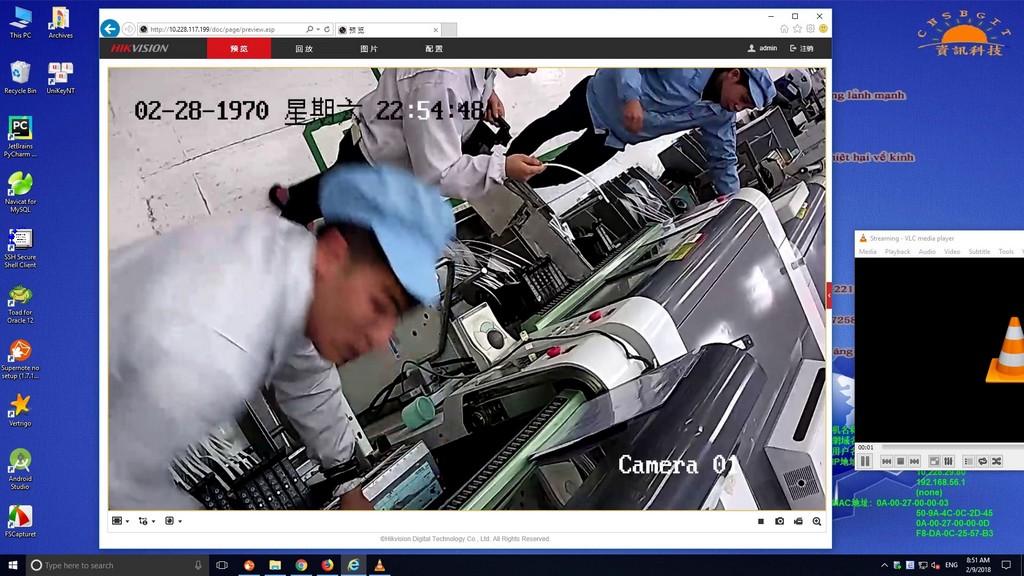This screenshot has height=576, width=1024.
Task: Expand the window division layout dropdown
Action: click(x=120, y=521)
